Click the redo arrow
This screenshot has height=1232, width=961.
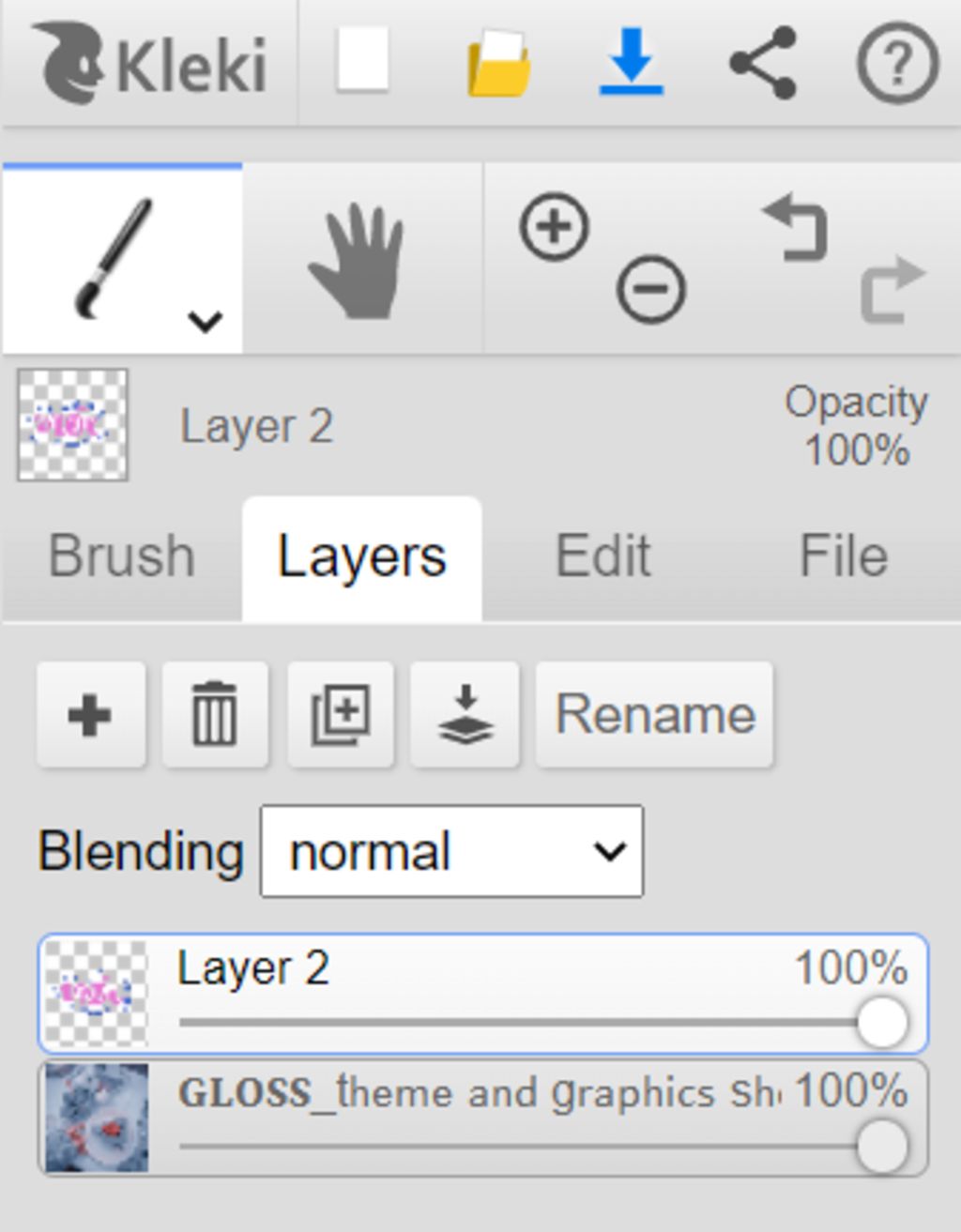[x=893, y=289]
